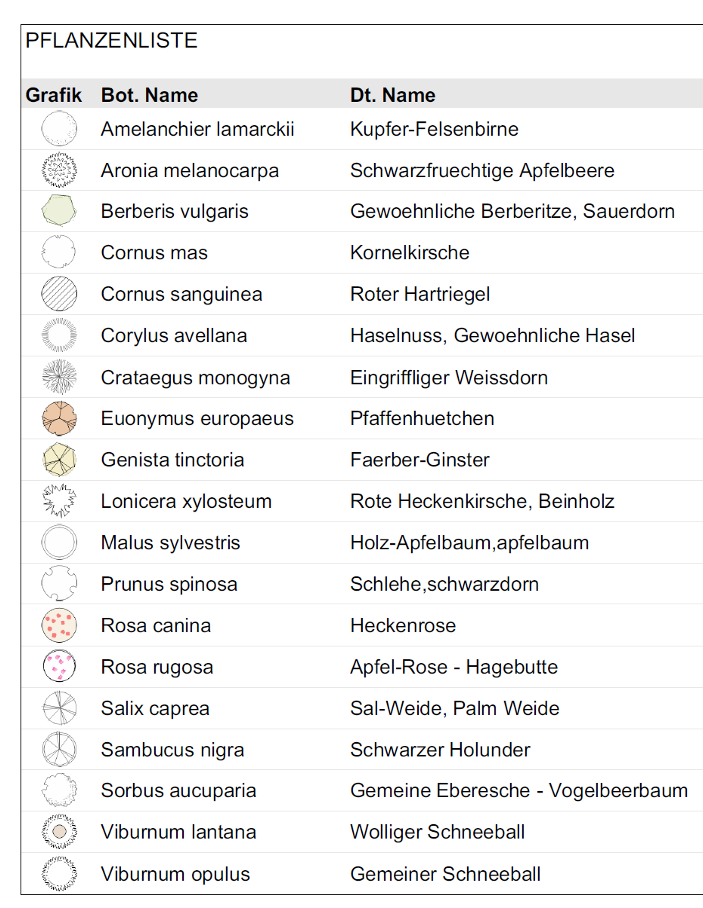Select the Kornelkirsche German name cell

coord(409,252)
